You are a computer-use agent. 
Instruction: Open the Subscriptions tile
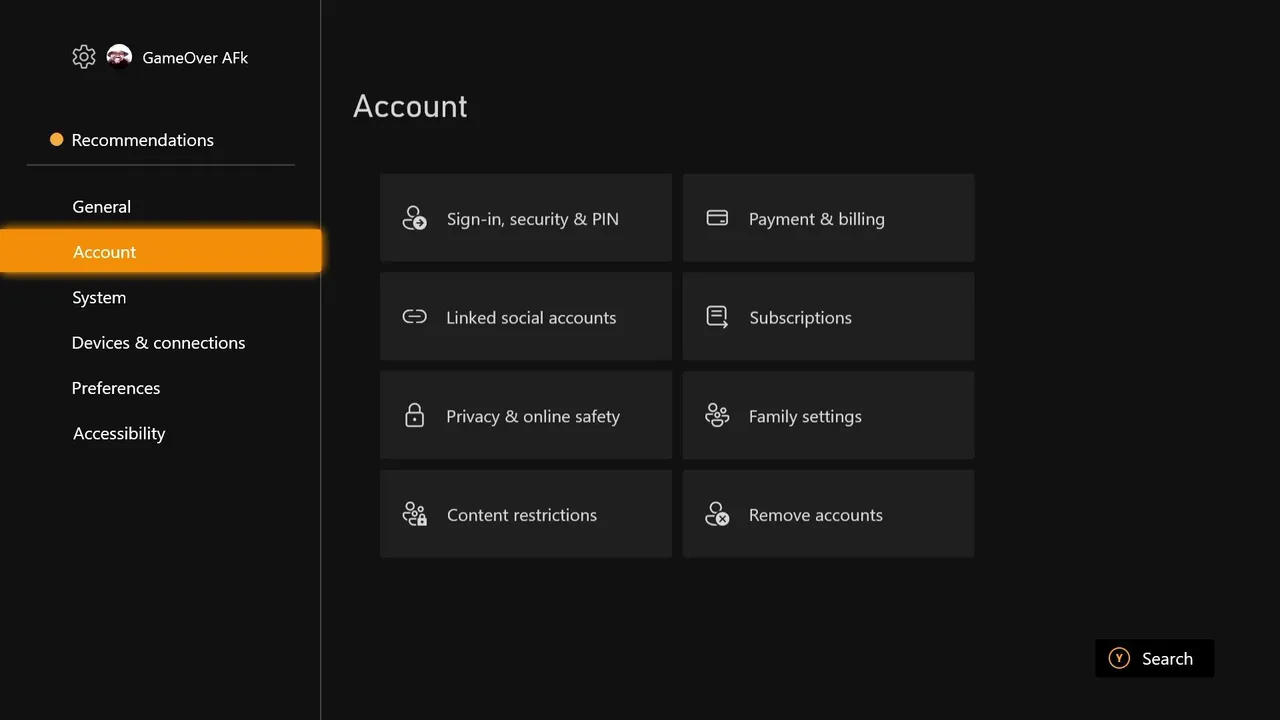pyautogui.click(x=828, y=317)
